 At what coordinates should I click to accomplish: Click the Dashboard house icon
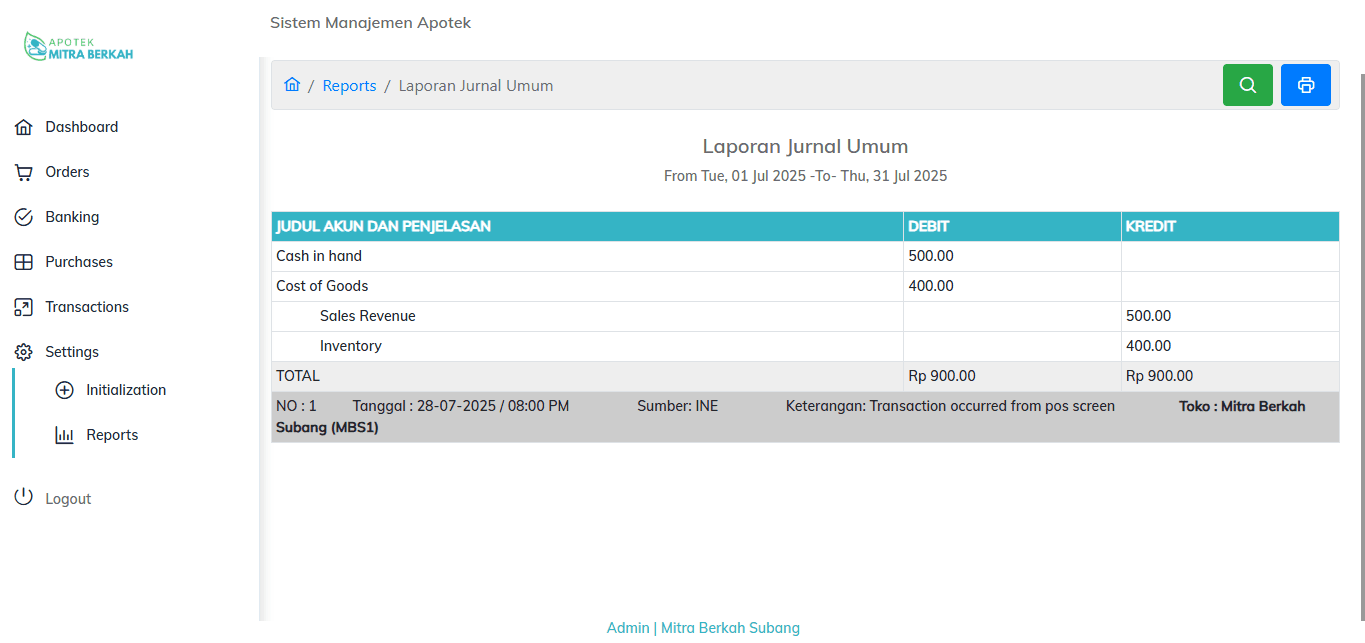click(x=24, y=127)
